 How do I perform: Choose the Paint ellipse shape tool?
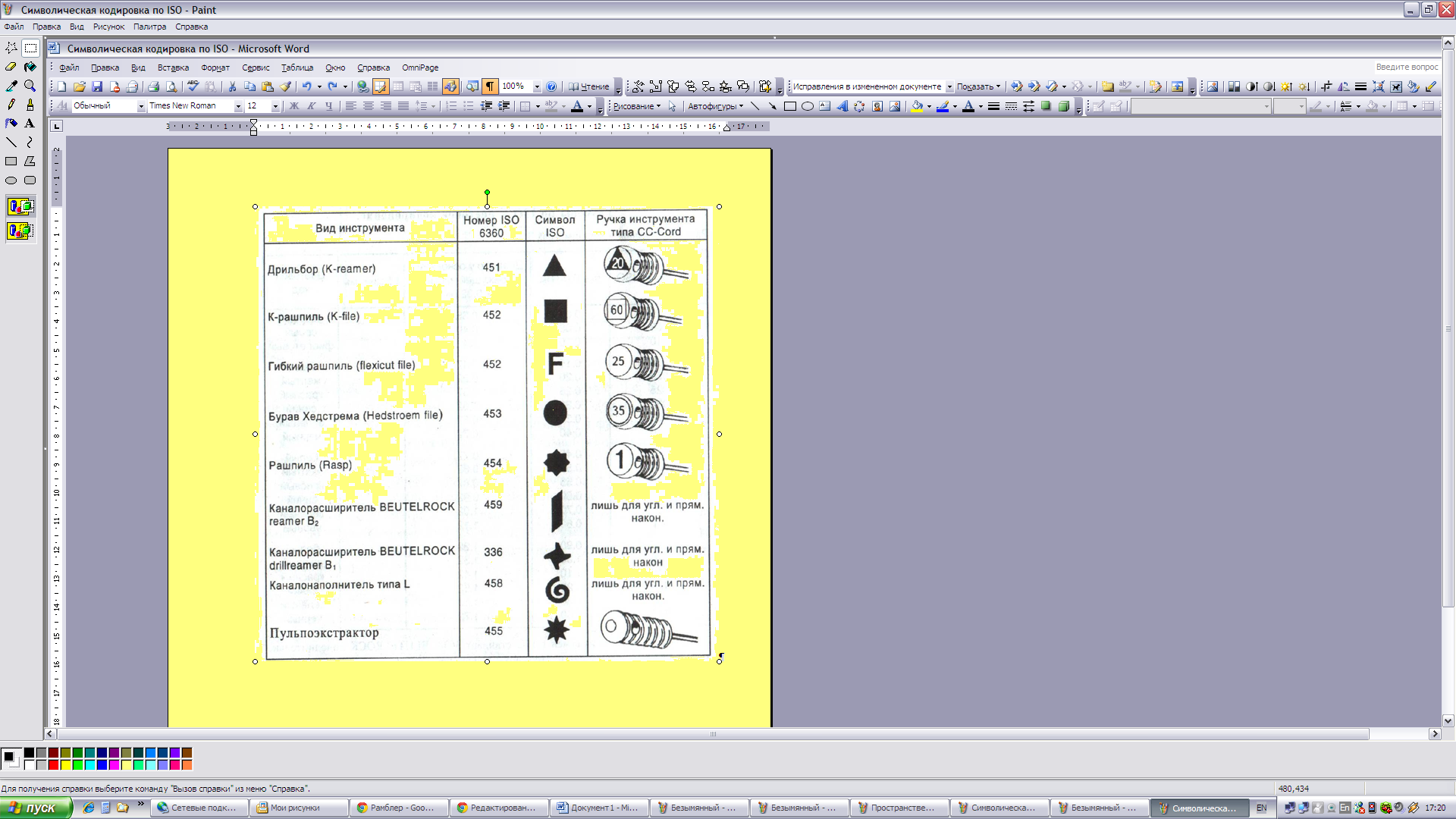pos(11,180)
